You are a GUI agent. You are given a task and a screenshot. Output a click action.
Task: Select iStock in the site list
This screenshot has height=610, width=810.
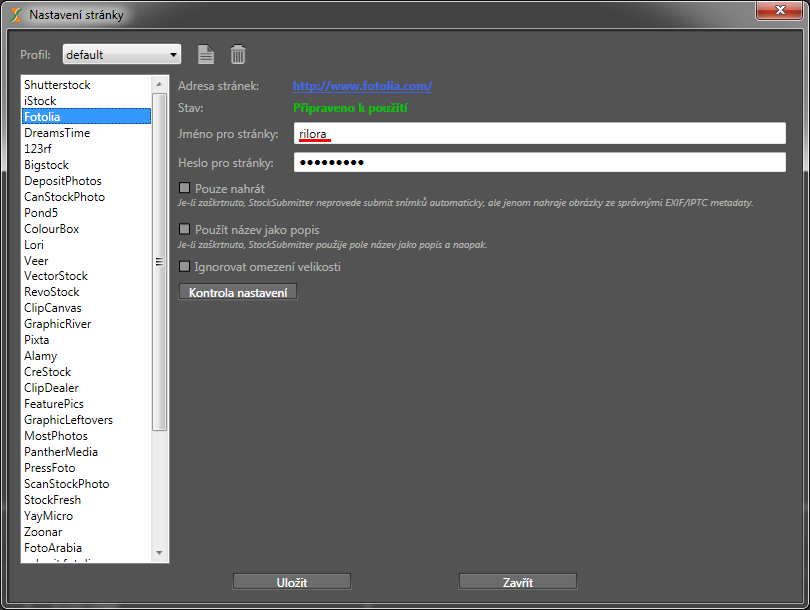coord(86,101)
